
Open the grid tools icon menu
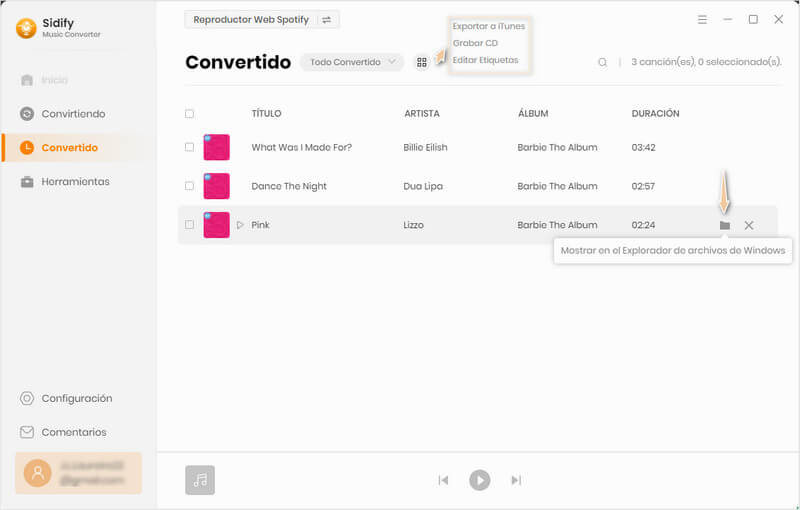point(422,62)
